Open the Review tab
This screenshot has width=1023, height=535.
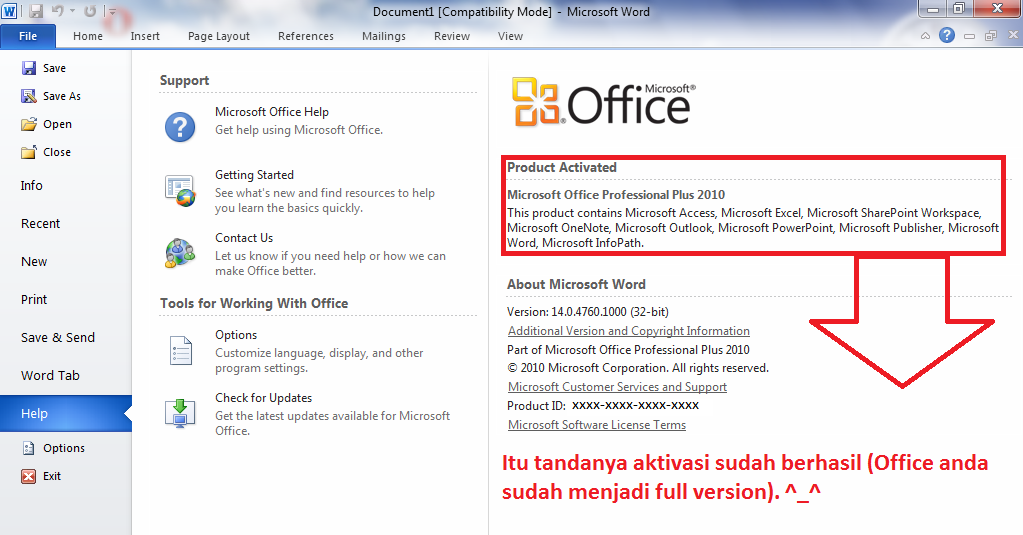[x=451, y=36]
